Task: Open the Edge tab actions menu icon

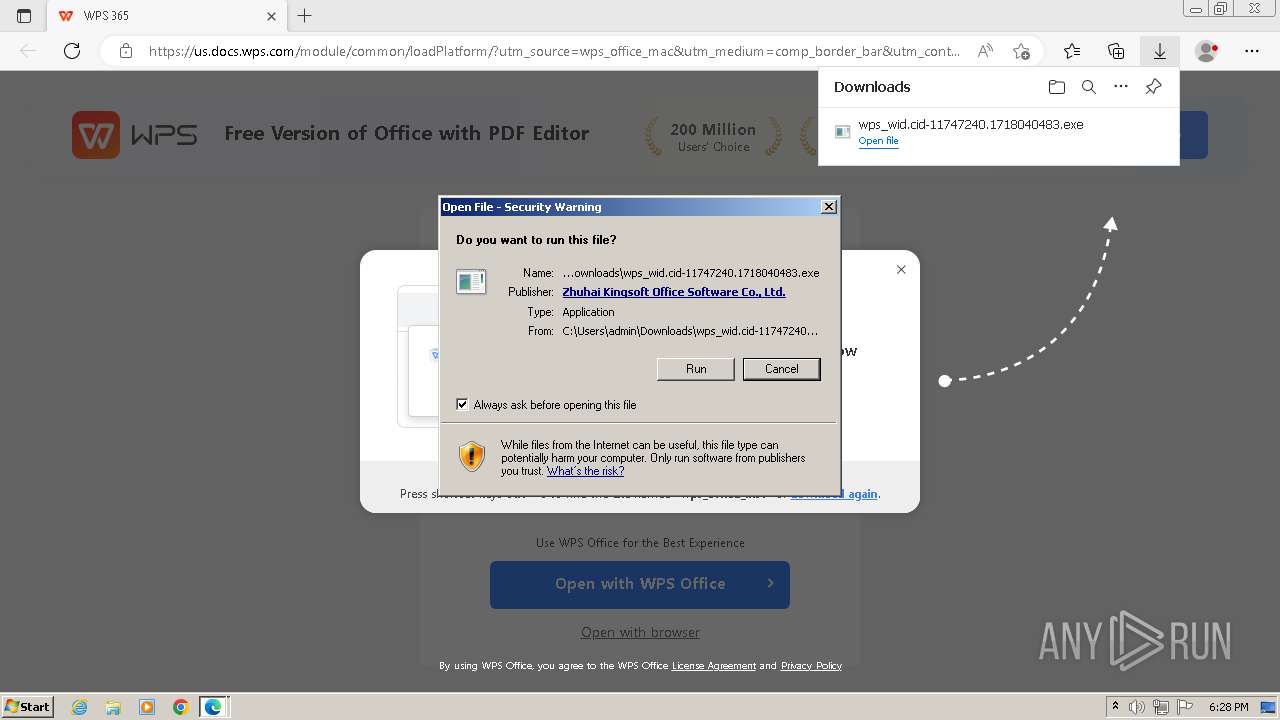Action: [x=24, y=16]
